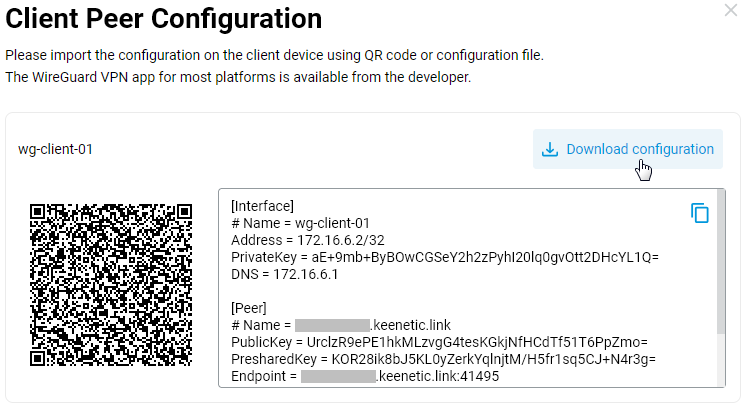Click the WireGuard QR code image
746x407 pixels.
pos(111,287)
